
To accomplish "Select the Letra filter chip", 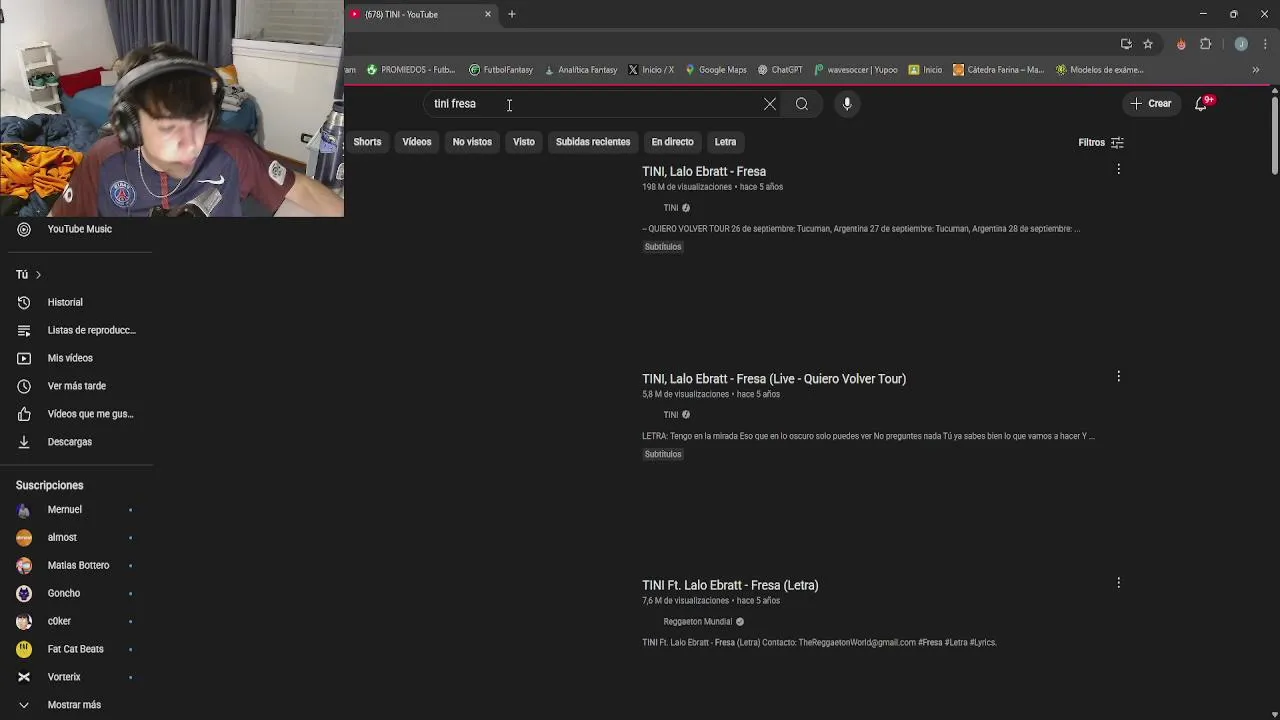I will click(725, 142).
